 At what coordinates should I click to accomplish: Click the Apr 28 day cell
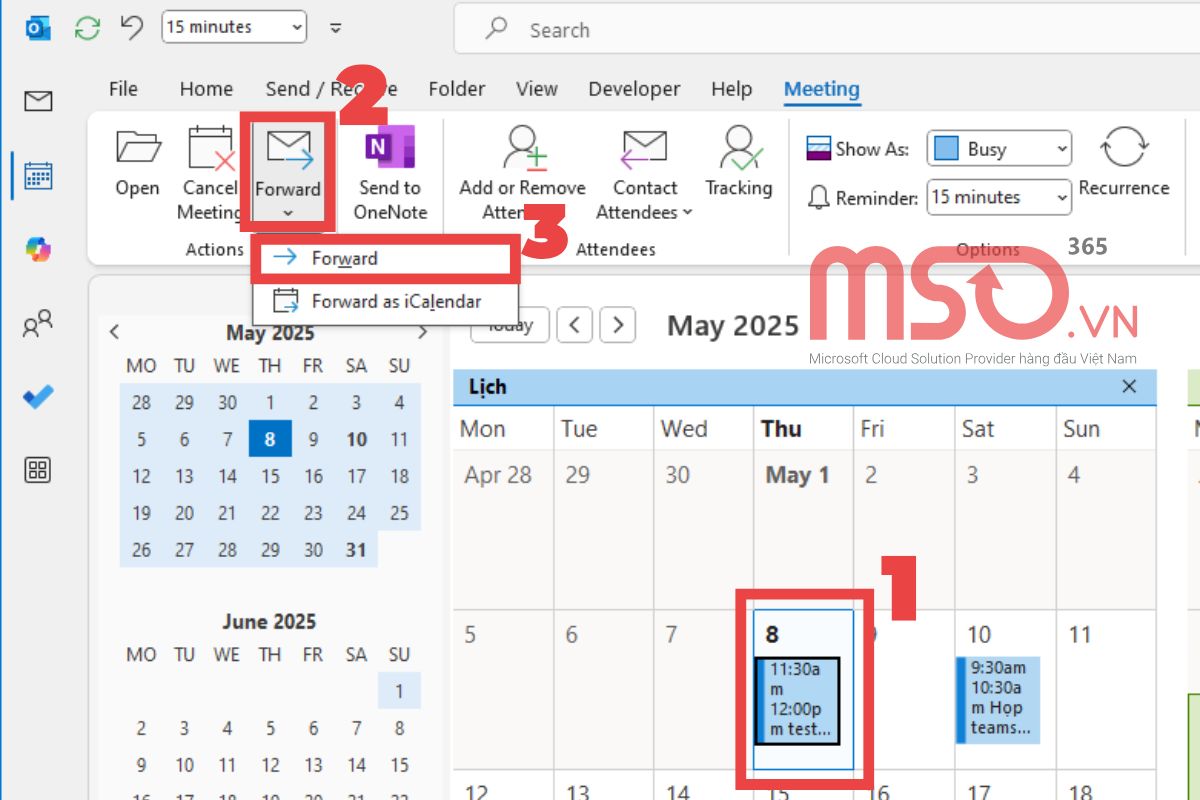point(503,530)
